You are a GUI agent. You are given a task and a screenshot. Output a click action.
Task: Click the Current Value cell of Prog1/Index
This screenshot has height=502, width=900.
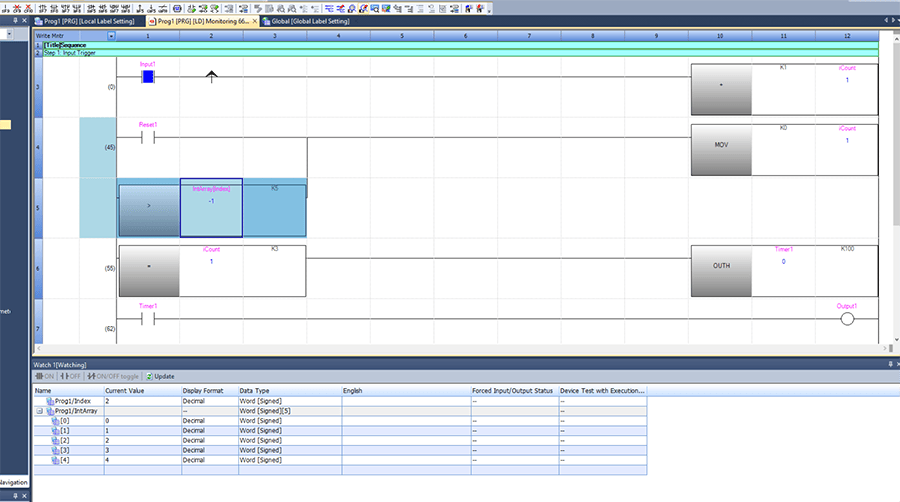142,400
